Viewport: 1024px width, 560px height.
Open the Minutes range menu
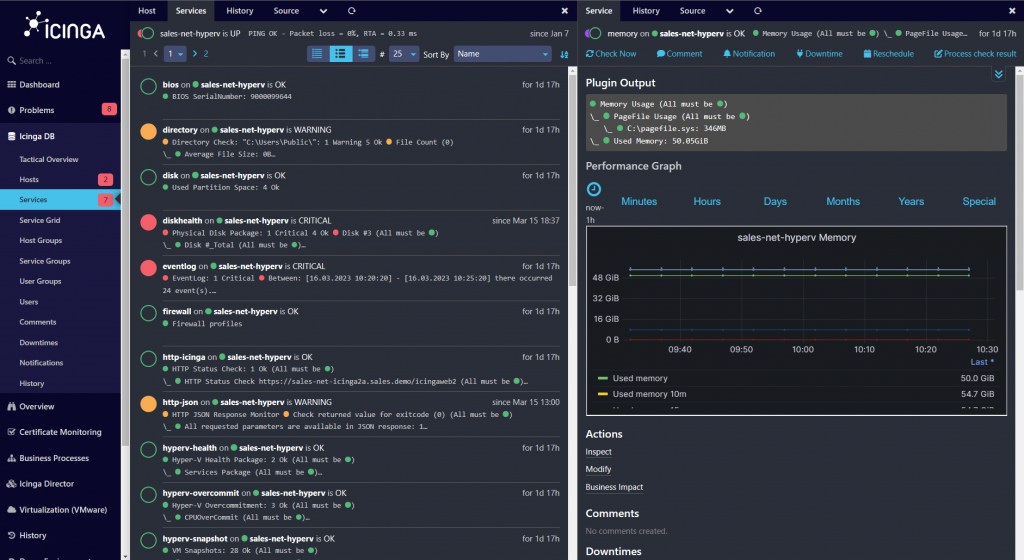639,202
